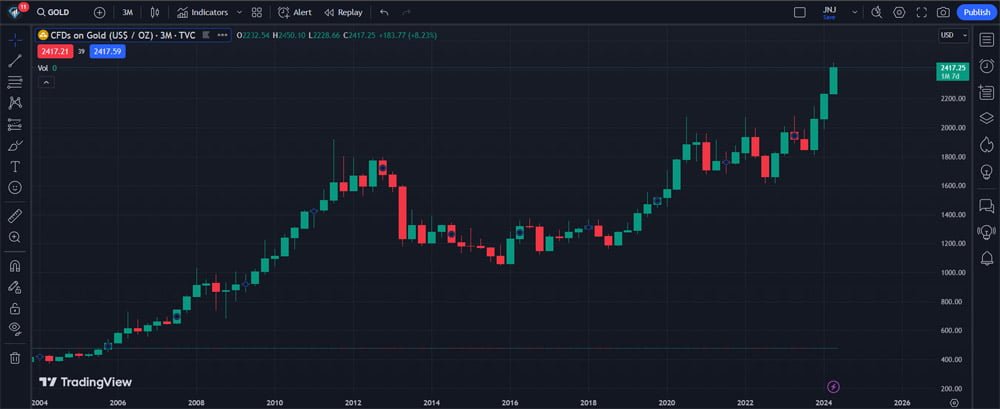Open the layout setup square icon
The image size is (1000, 409).
tap(800, 12)
